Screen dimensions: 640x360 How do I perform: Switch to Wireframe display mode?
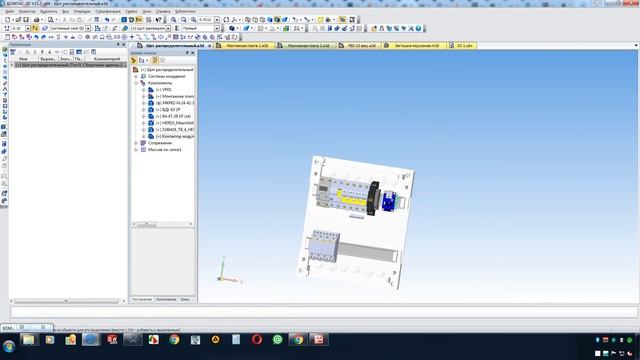[x=248, y=20]
